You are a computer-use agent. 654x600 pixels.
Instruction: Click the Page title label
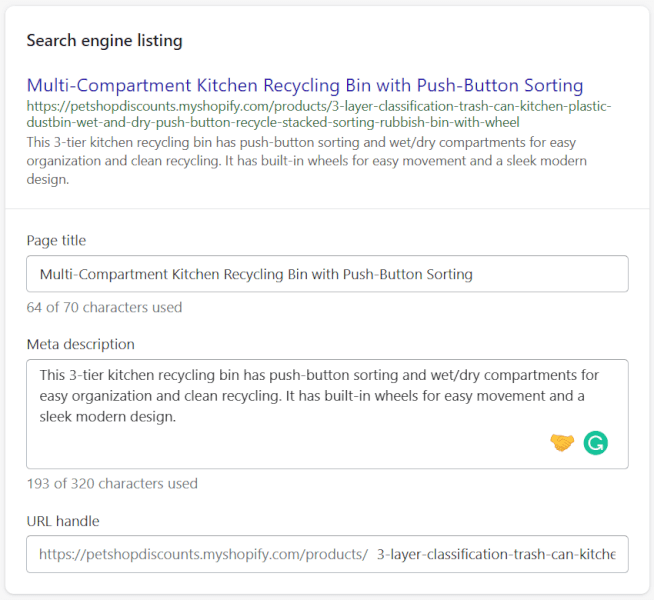pyautogui.click(x=56, y=241)
